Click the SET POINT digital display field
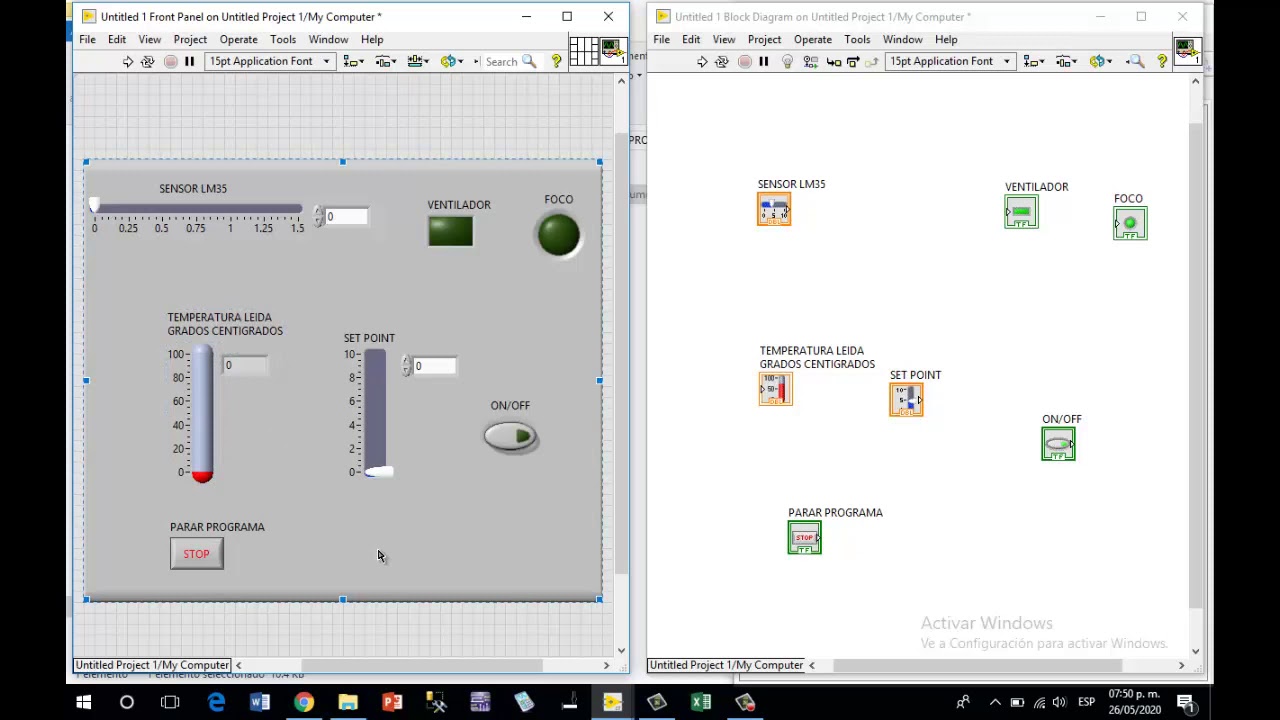Screen dimensions: 1280x720 434,366
